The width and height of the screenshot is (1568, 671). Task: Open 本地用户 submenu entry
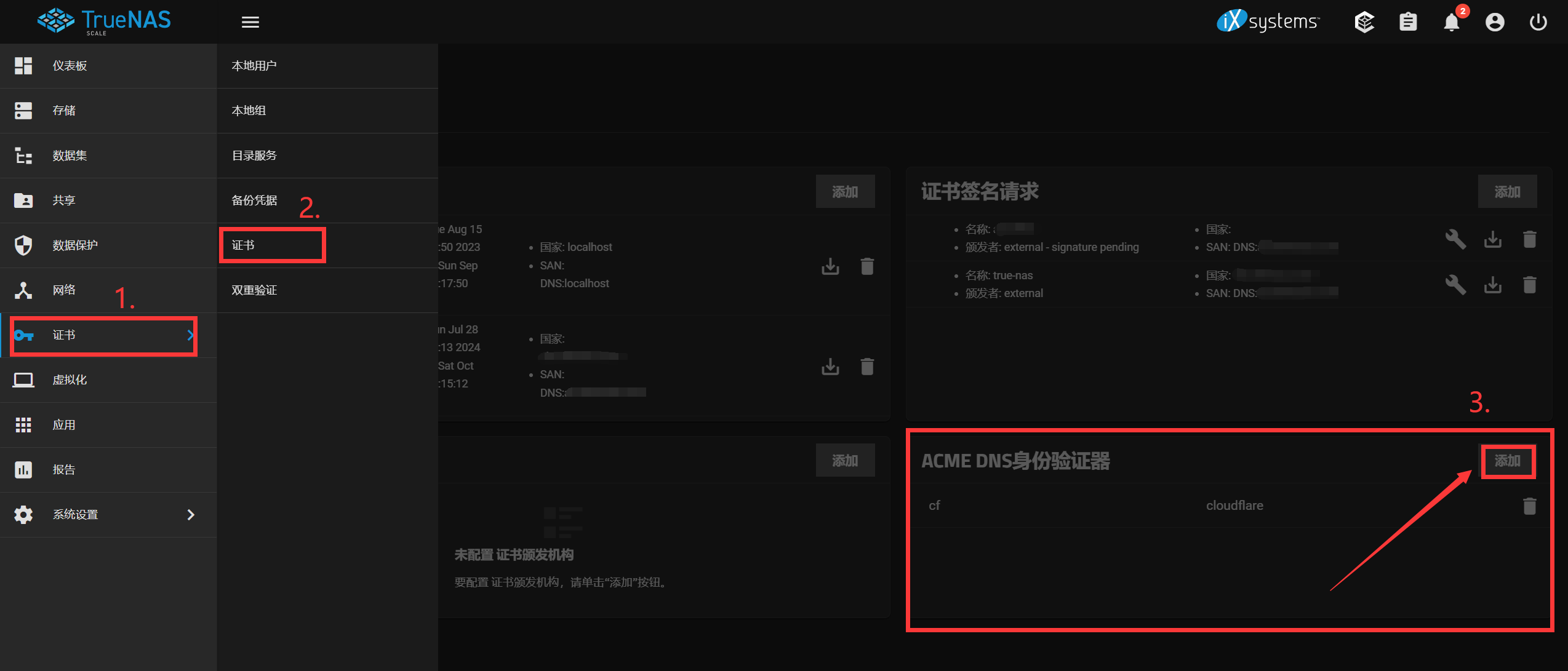coord(254,66)
